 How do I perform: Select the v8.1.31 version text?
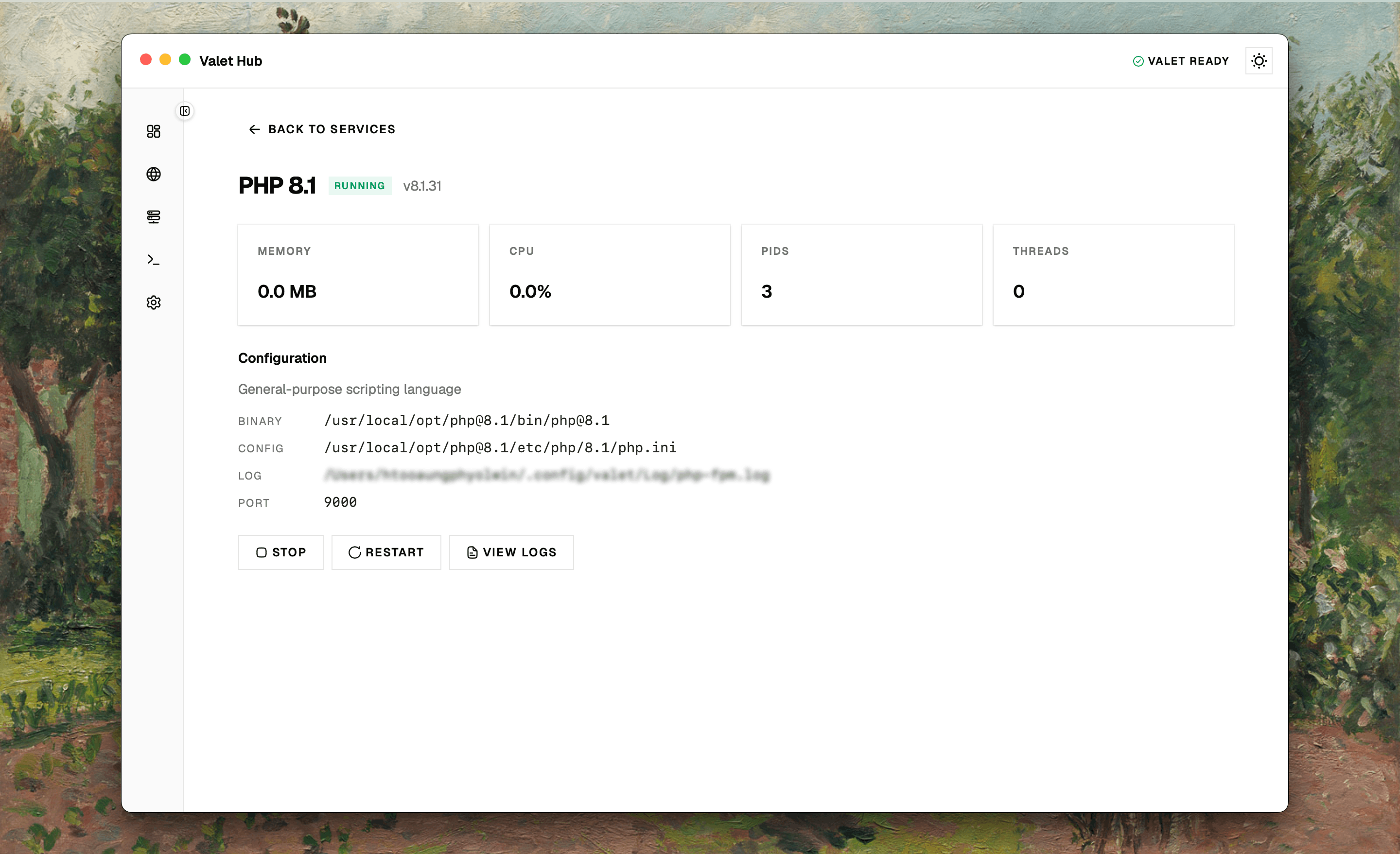(x=422, y=186)
